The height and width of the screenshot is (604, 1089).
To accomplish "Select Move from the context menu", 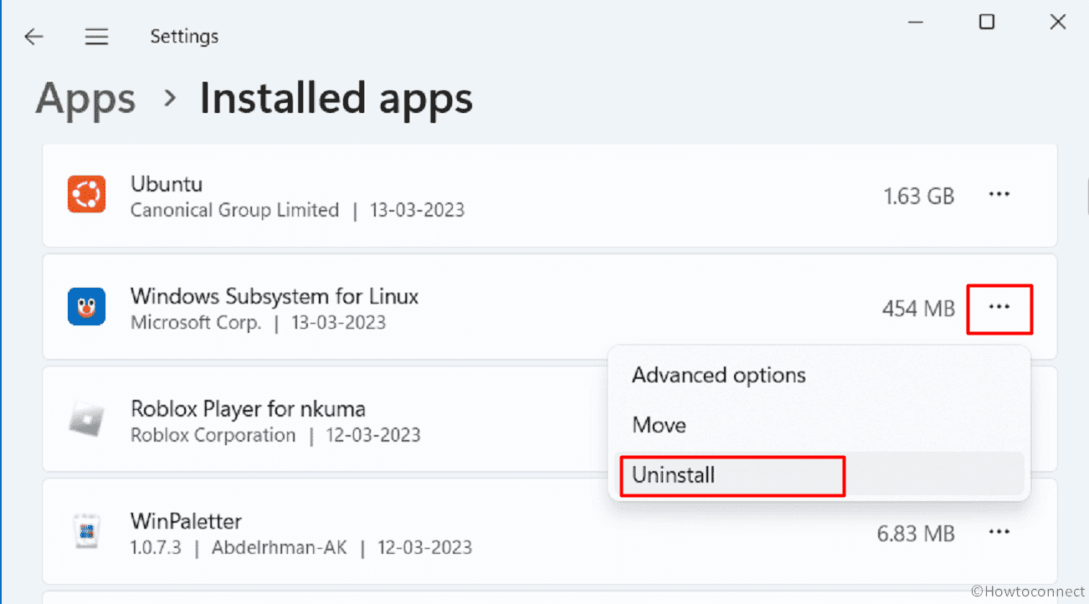I will [659, 425].
